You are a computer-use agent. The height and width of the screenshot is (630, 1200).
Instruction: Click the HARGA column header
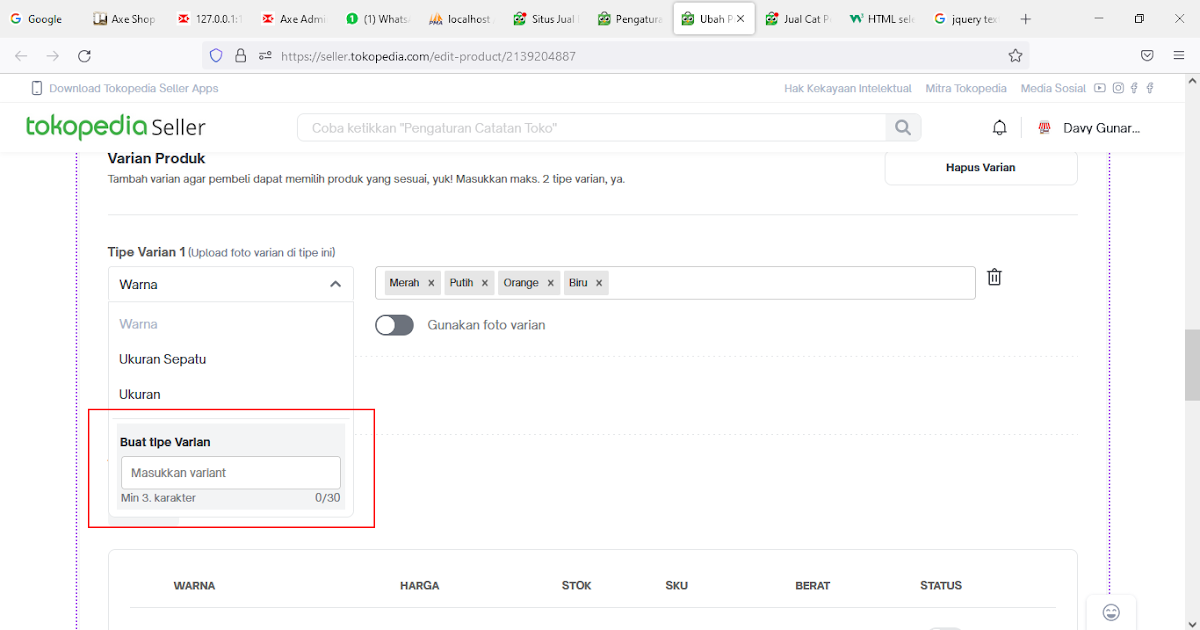pyautogui.click(x=419, y=586)
